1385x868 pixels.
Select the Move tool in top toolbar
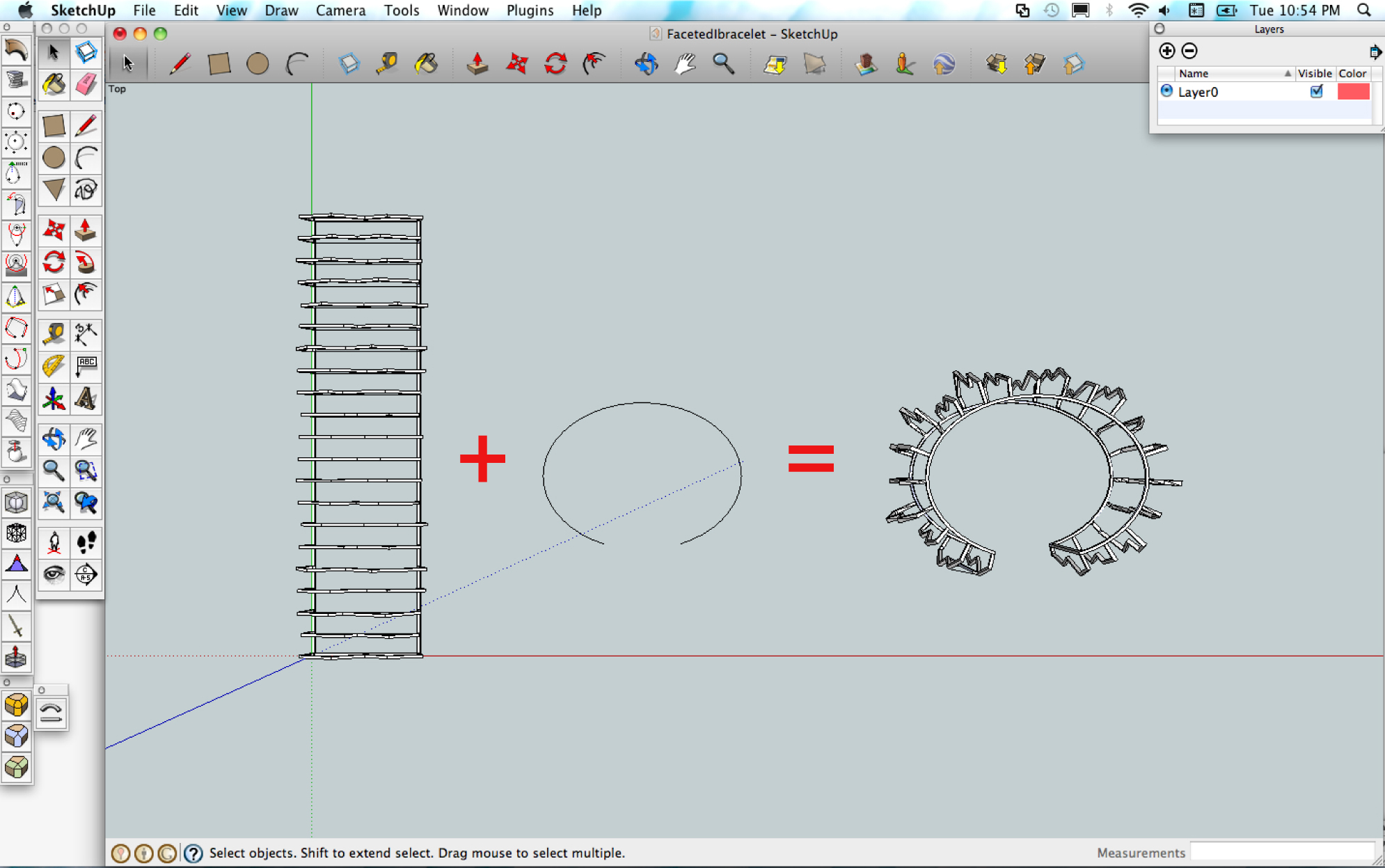516,64
